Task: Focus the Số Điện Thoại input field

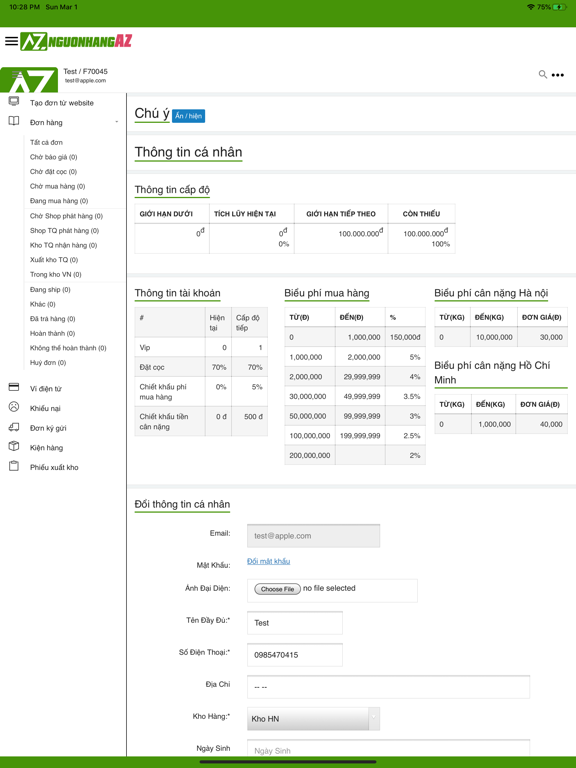Action: click(x=295, y=655)
